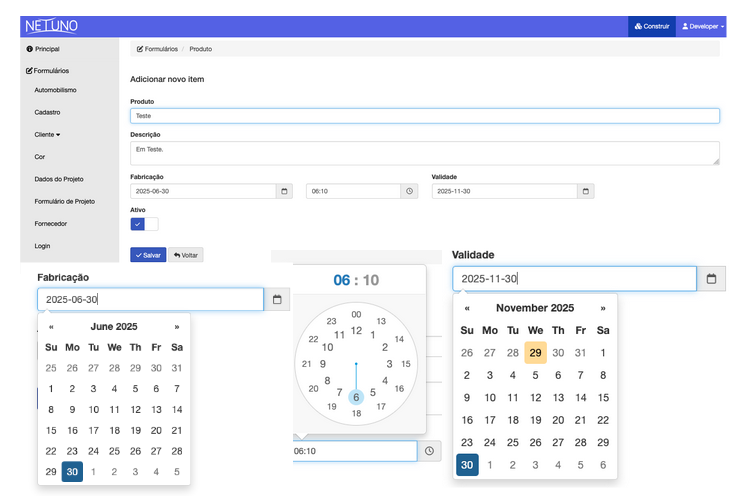The width and height of the screenshot is (744, 500).
Task: Open calendar icon beside enlarged Validade field
Action: click(x=711, y=279)
